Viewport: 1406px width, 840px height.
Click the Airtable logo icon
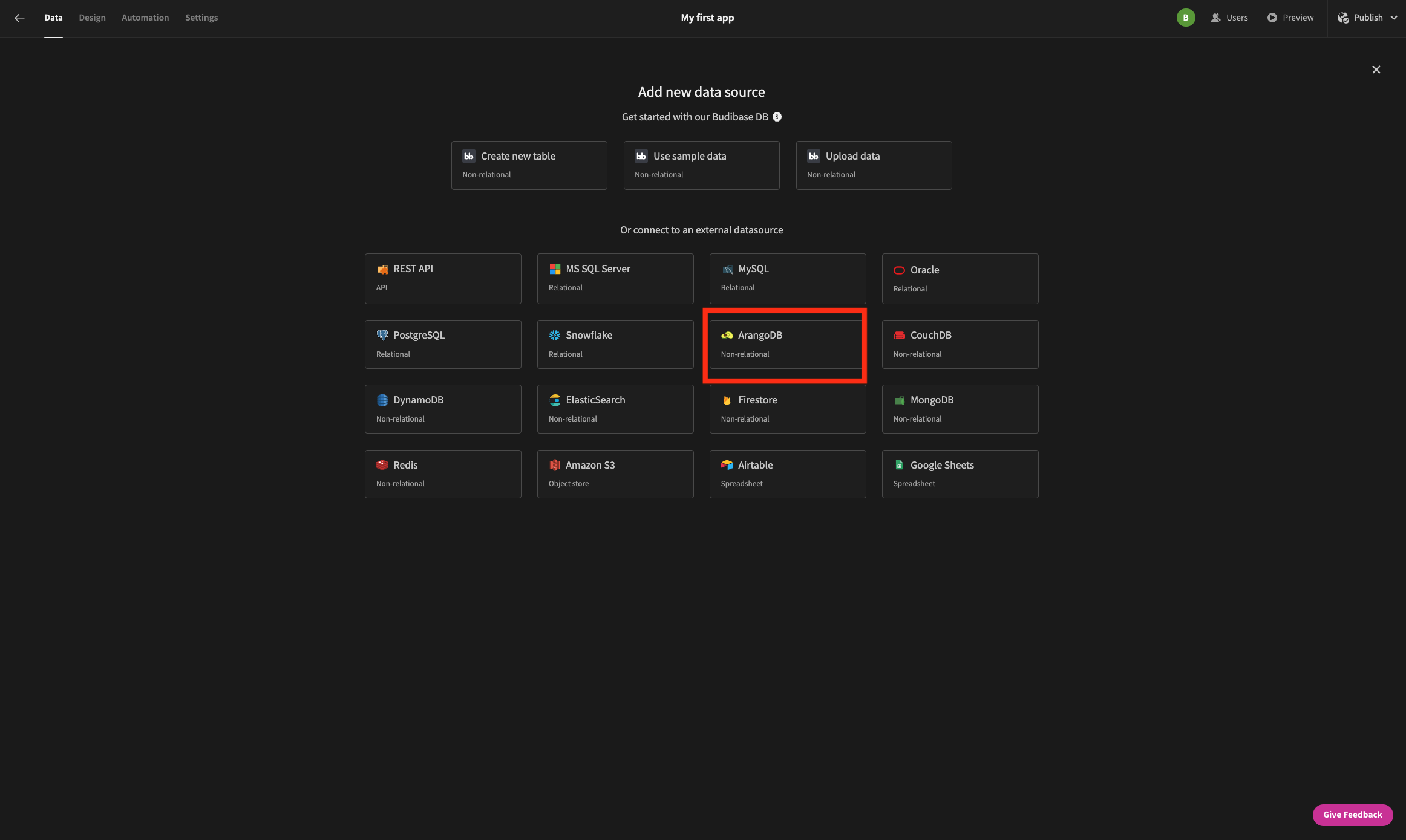727,465
